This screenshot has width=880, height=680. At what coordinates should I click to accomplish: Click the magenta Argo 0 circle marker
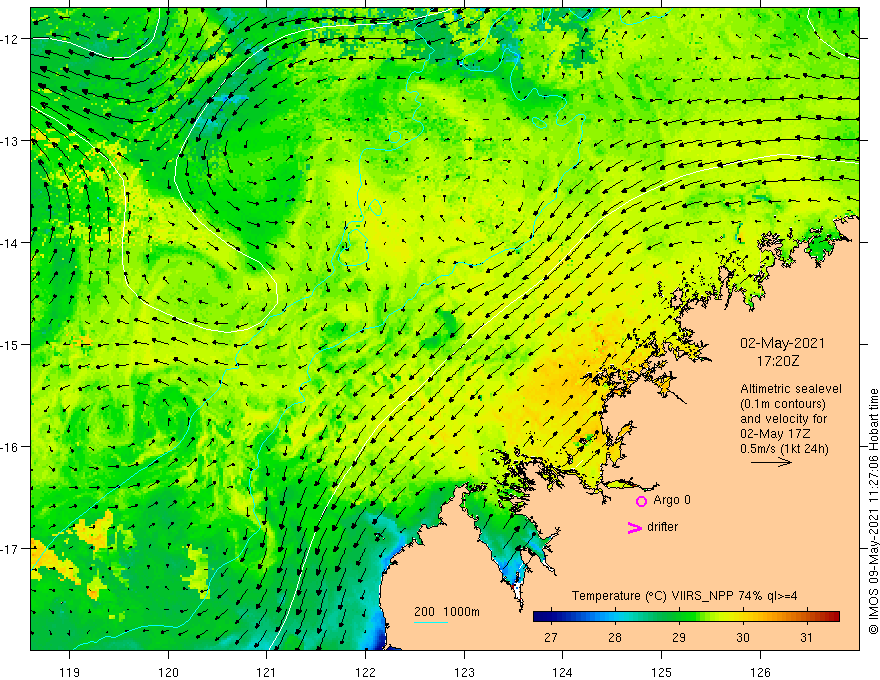(641, 501)
